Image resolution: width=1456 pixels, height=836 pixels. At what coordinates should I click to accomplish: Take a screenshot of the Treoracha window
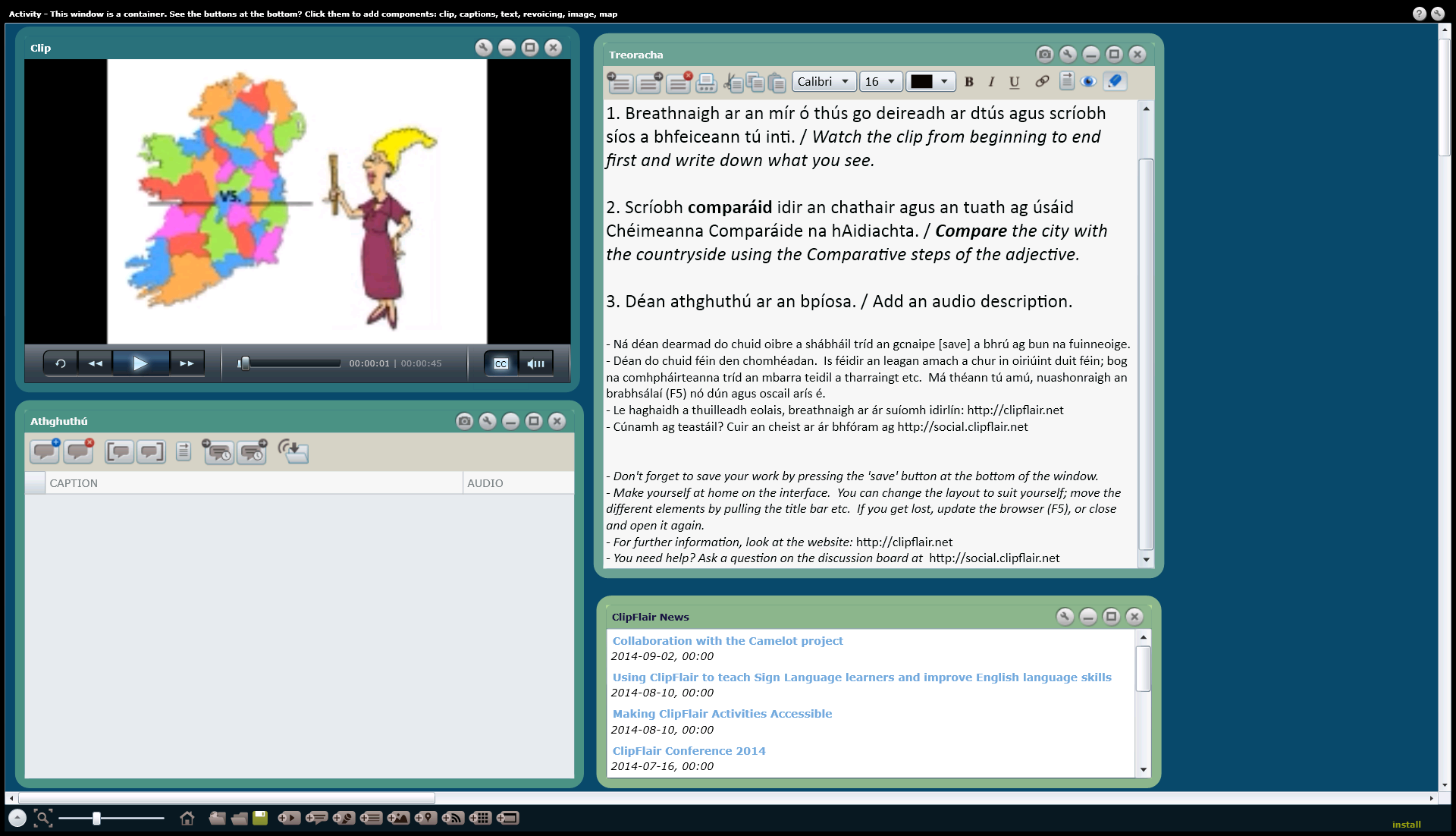[1044, 54]
